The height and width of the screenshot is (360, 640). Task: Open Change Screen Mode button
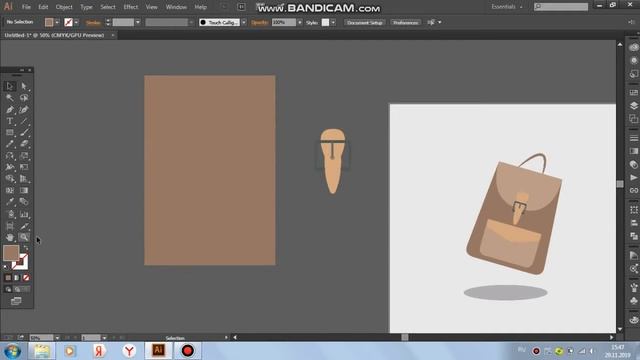coord(16,301)
